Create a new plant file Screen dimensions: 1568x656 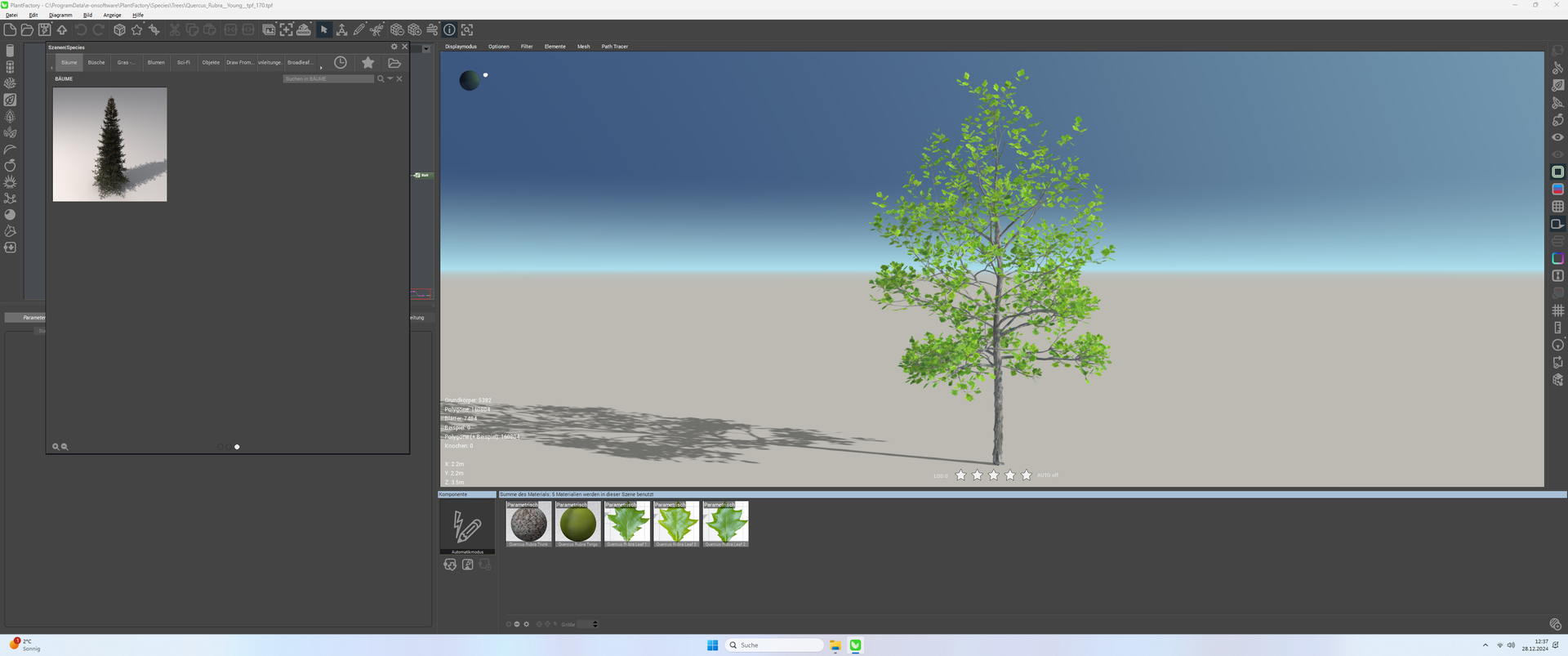click(x=10, y=29)
